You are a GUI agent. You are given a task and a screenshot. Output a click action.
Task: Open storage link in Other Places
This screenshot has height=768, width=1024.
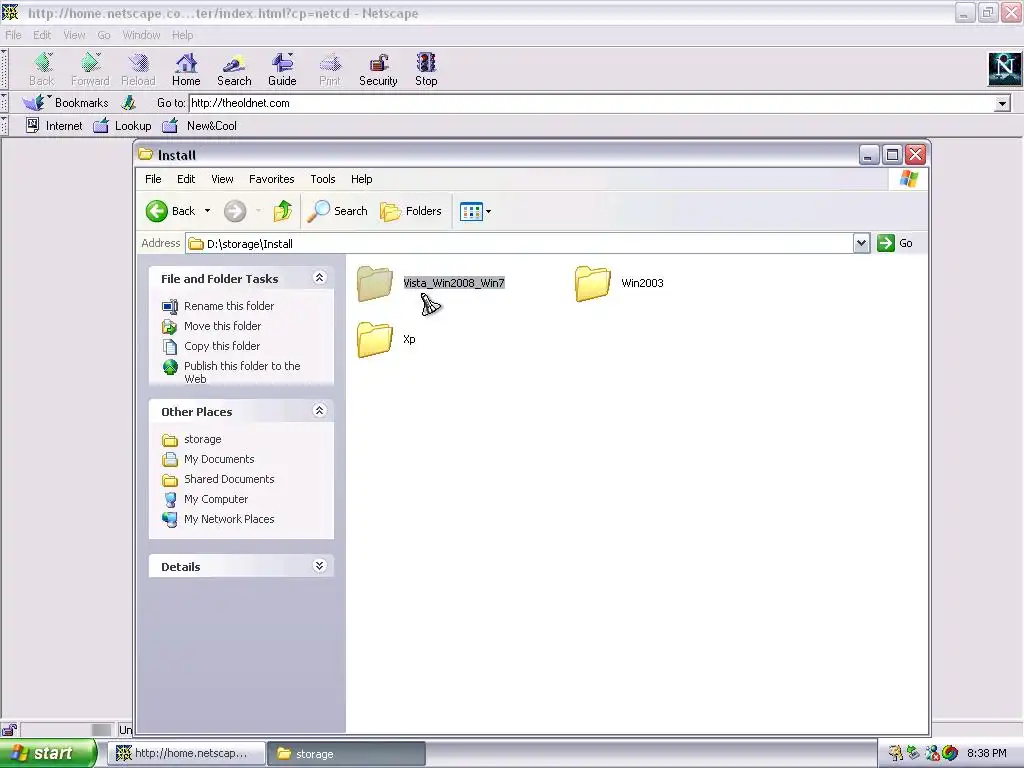[x=202, y=440]
